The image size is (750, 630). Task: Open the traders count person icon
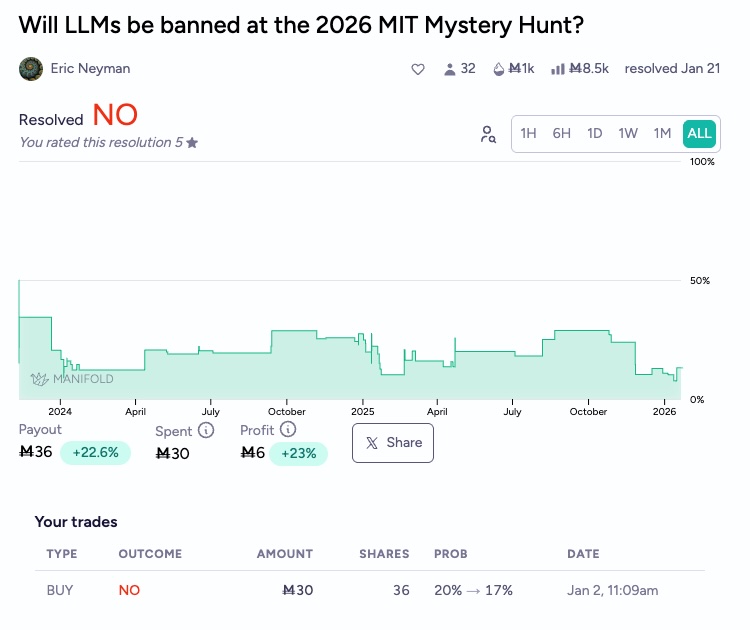[450, 69]
